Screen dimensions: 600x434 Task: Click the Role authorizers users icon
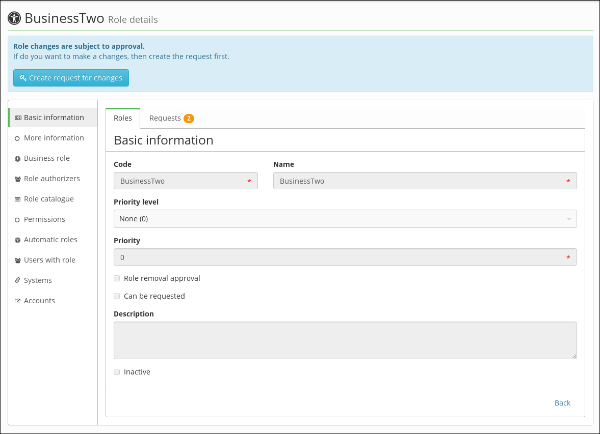coord(18,179)
